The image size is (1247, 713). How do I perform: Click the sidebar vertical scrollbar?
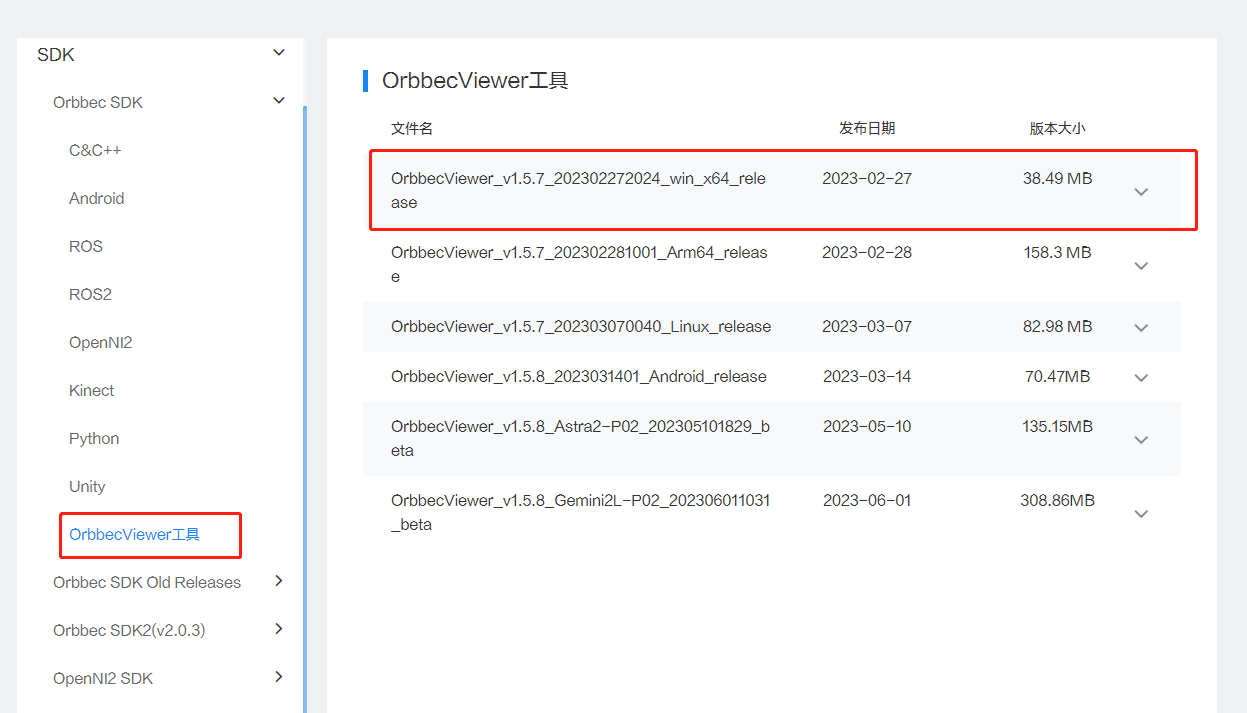coord(305,400)
